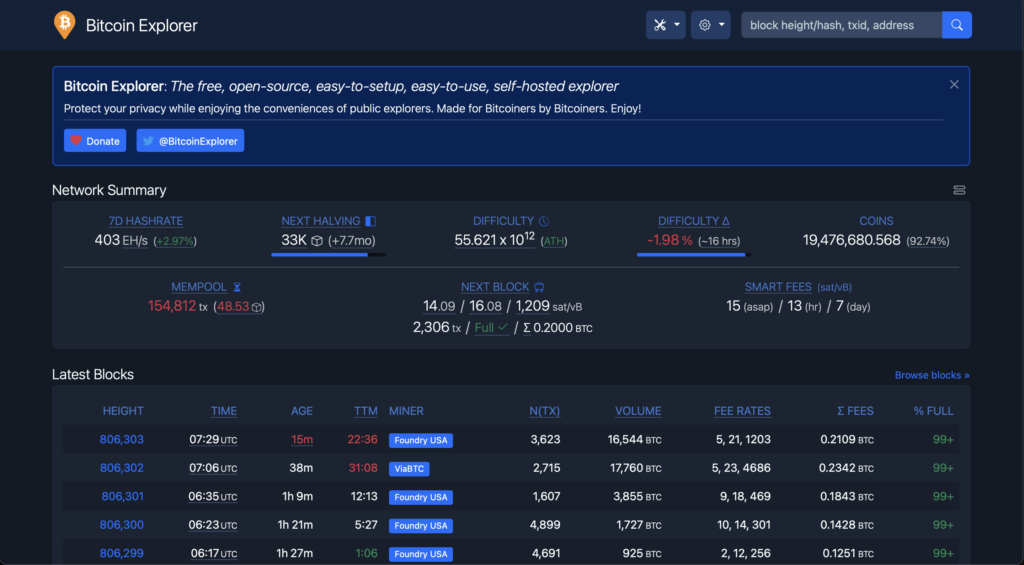Open block 806,300

point(121,525)
